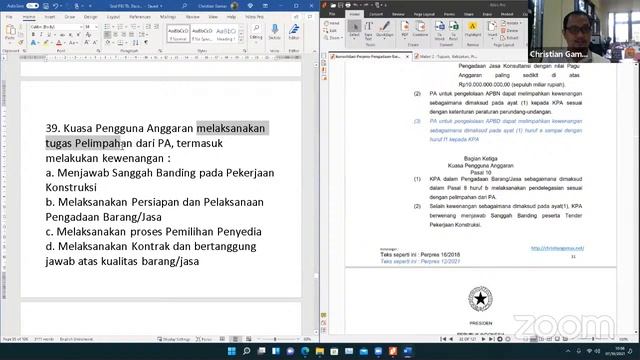
Task: Click the Paste button in Word
Action: click(10, 32)
